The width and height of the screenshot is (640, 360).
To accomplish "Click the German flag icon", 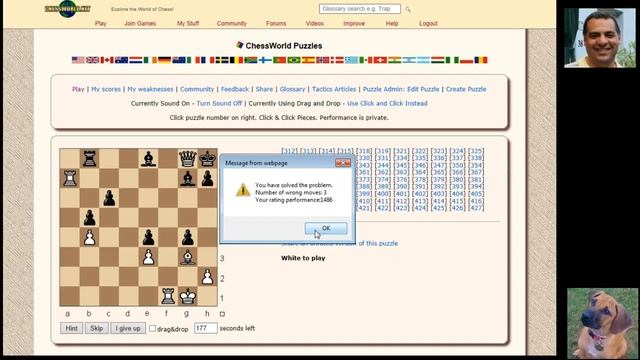I will pyautogui.click(x=164, y=60).
